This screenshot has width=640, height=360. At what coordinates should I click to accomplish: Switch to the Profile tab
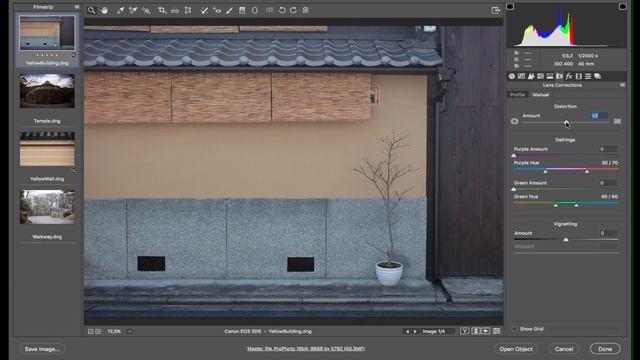tap(518, 95)
